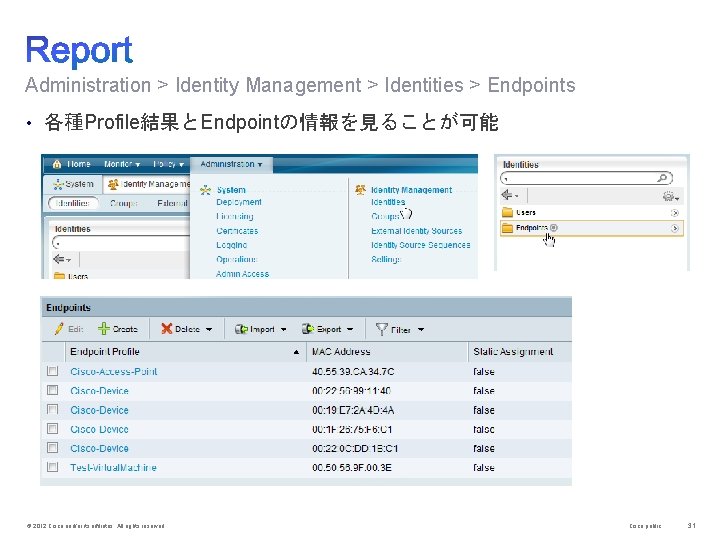
Task: Open the Policy menu dropdown
Action: click(x=168, y=164)
